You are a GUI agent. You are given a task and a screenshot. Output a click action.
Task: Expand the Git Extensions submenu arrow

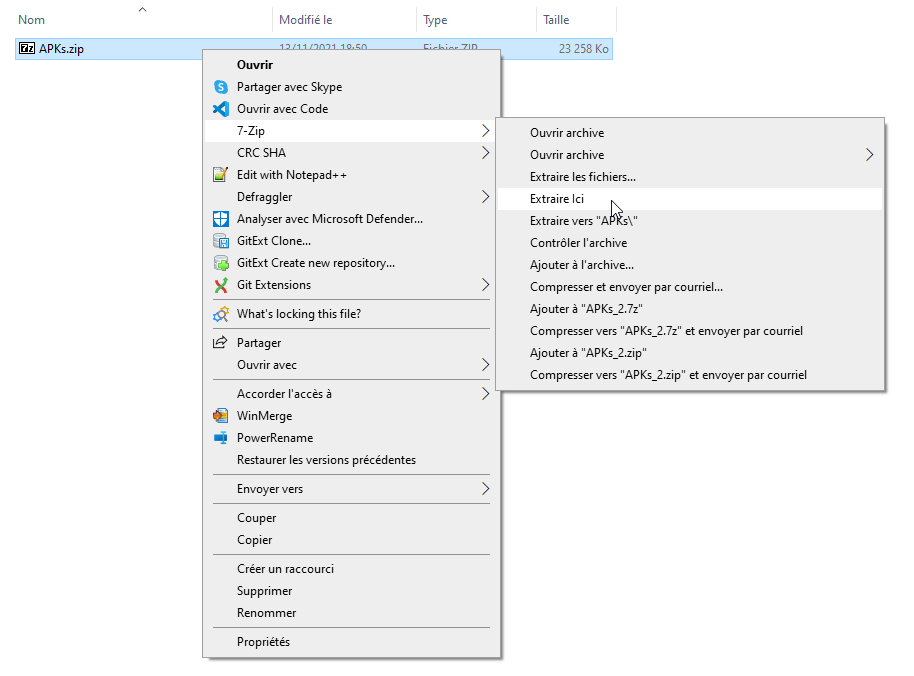point(485,285)
